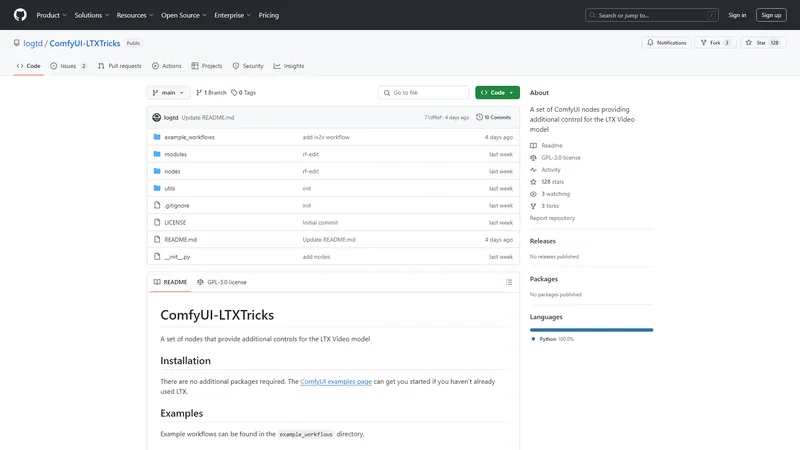The image size is (800, 450).
Task: Click the Sign in link
Action: [737, 15]
